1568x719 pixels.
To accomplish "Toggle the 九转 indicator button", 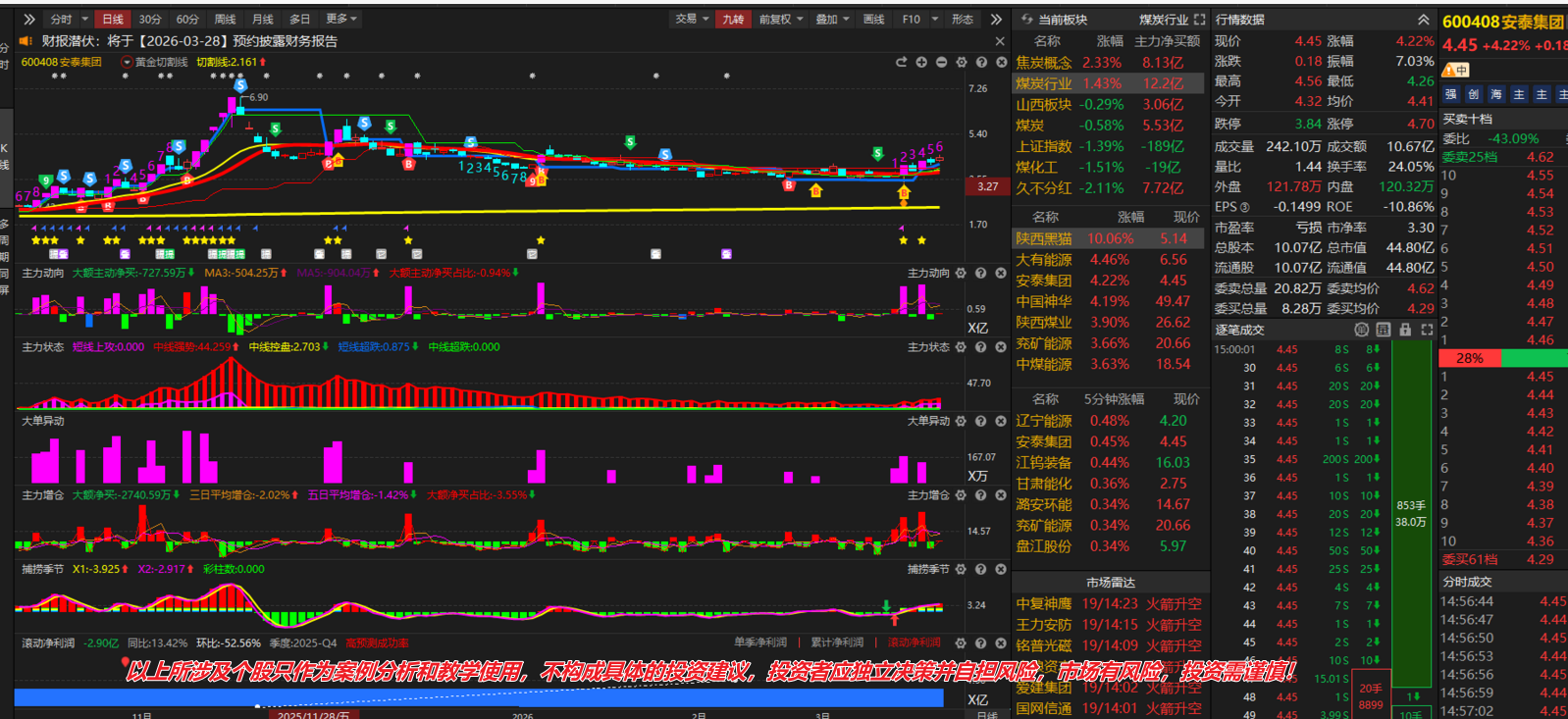I will point(733,20).
